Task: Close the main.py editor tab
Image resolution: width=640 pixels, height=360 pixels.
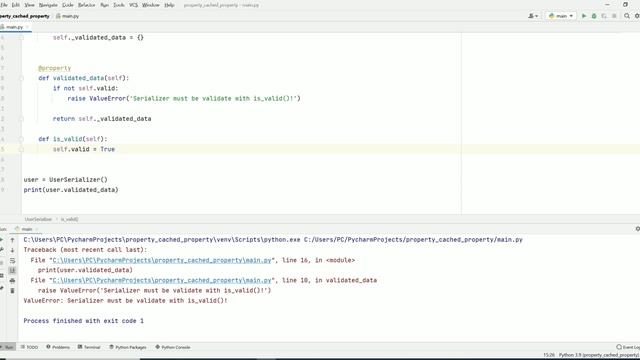Action: pyautogui.click(x=28, y=27)
